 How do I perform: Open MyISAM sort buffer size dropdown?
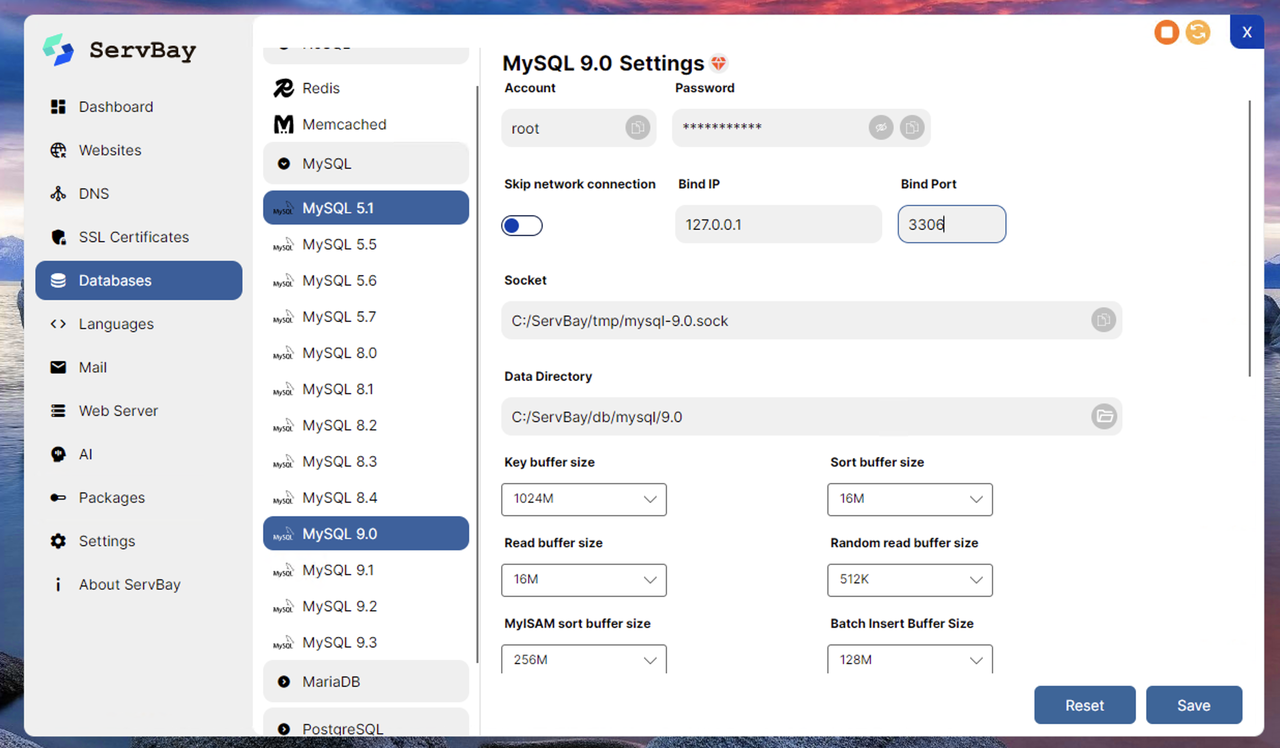[584, 659]
